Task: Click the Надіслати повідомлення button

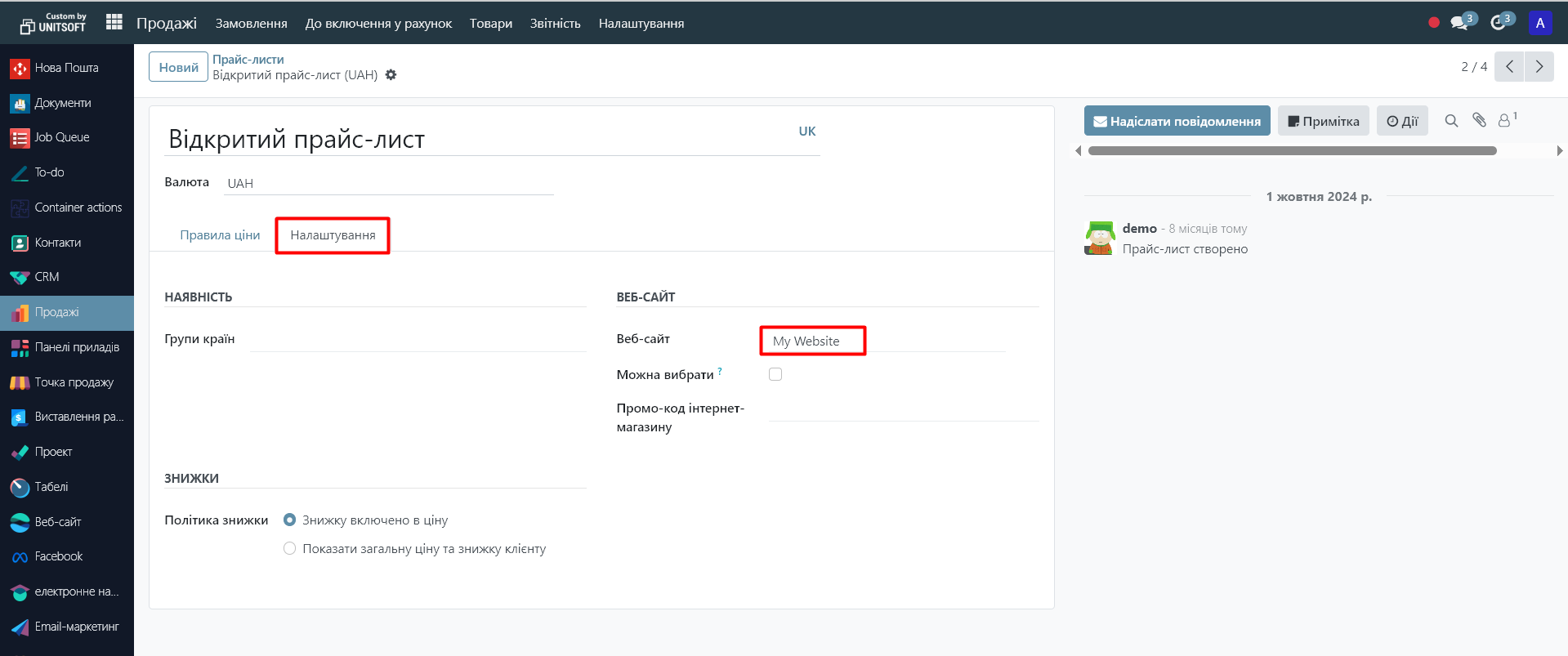Action: (1177, 121)
